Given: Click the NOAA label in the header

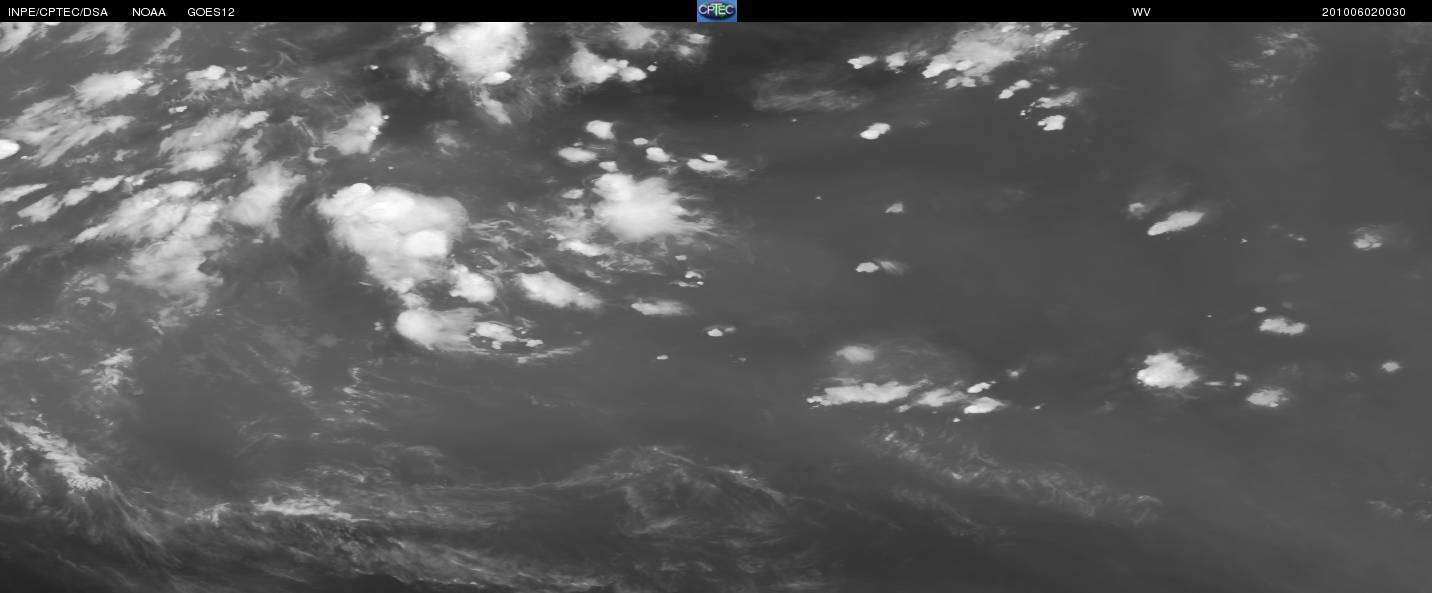Looking at the screenshot, I should click(149, 12).
